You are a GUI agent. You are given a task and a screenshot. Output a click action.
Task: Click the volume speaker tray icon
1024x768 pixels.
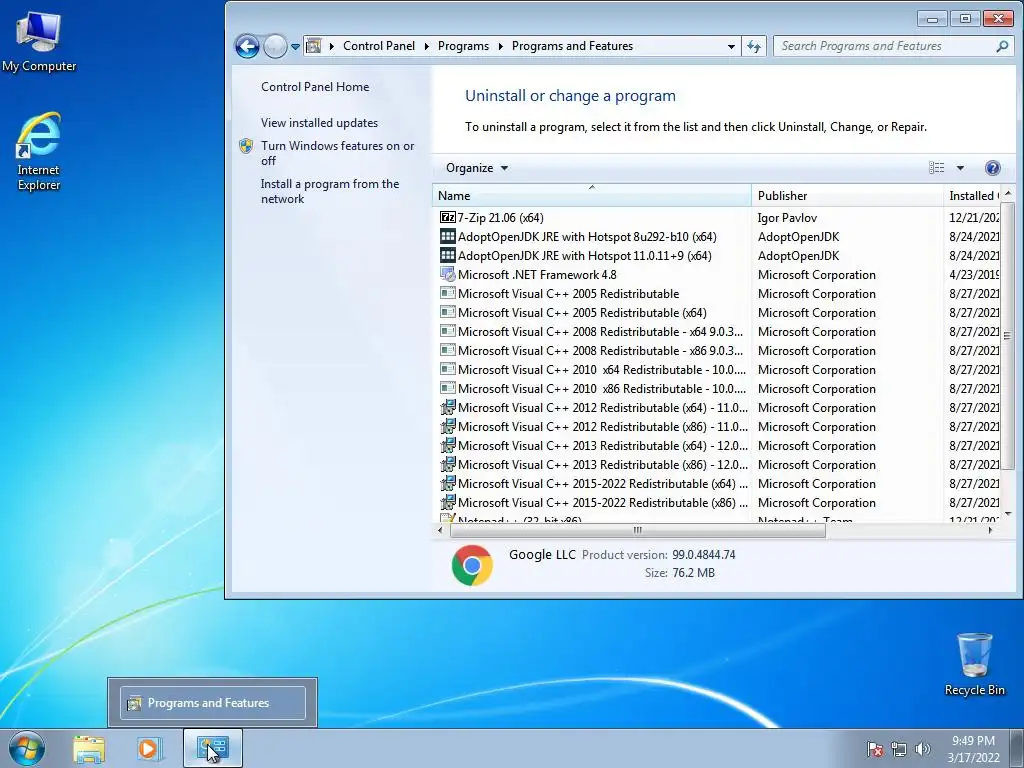tap(923, 749)
